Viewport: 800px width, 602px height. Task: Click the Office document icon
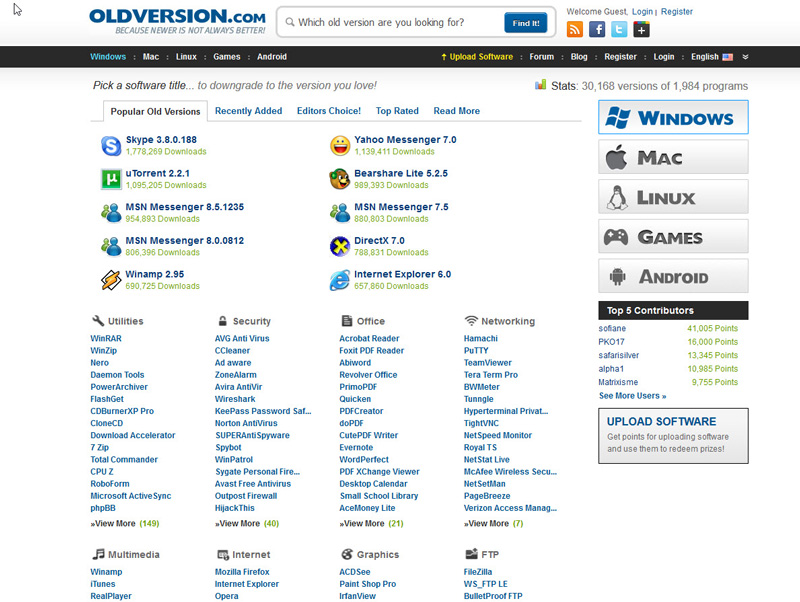pyautogui.click(x=347, y=321)
